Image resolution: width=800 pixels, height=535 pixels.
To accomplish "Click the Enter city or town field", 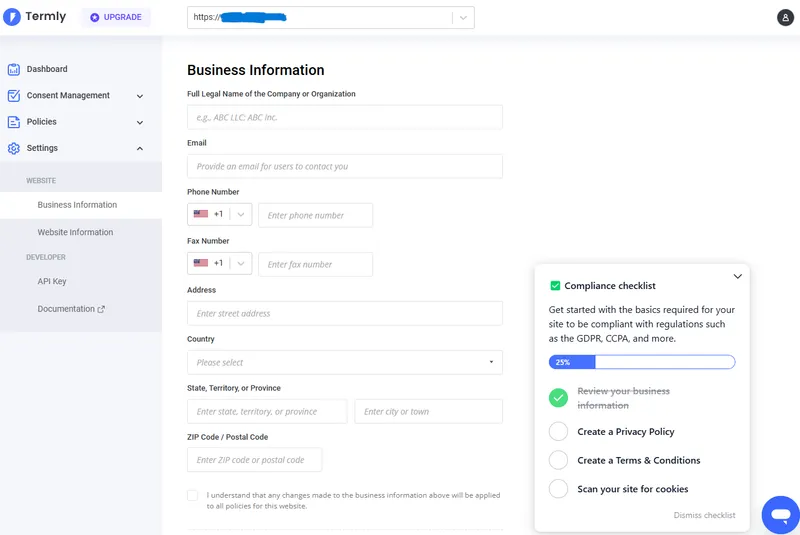I will tap(429, 411).
